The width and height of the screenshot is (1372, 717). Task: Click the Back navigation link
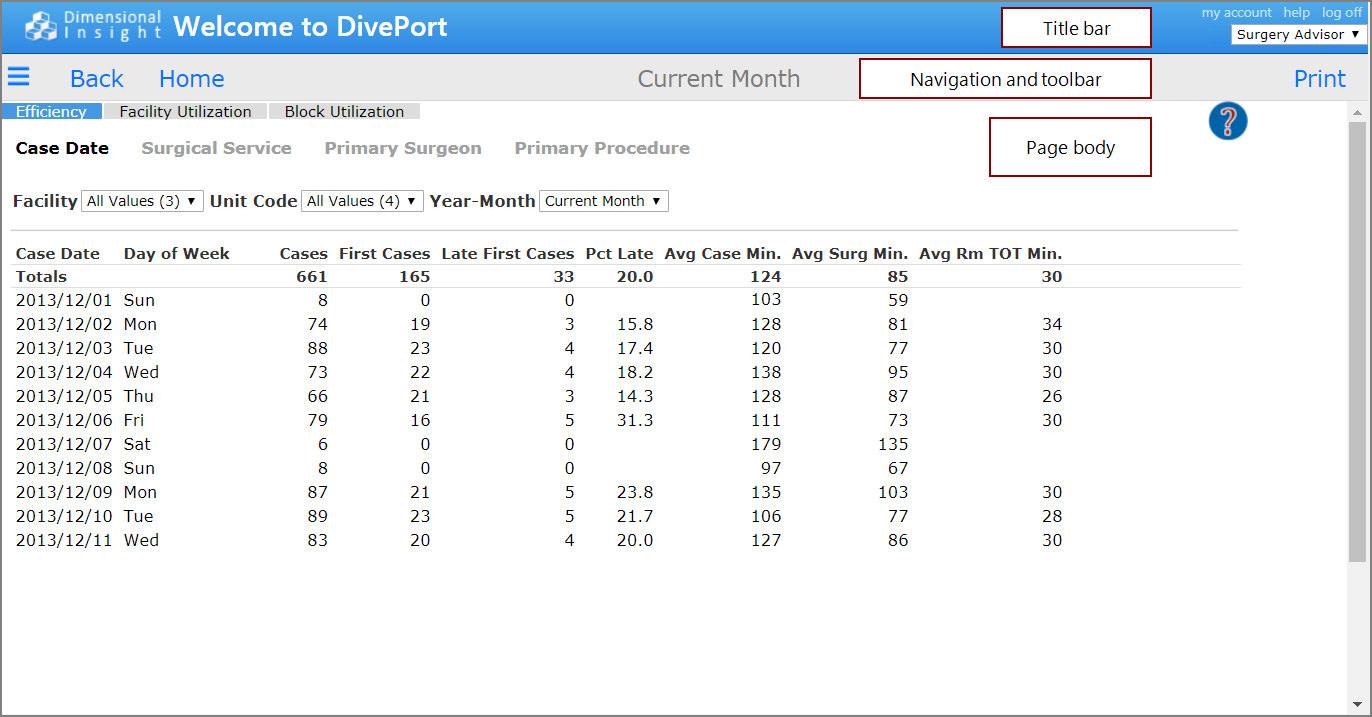click(96, 78)
